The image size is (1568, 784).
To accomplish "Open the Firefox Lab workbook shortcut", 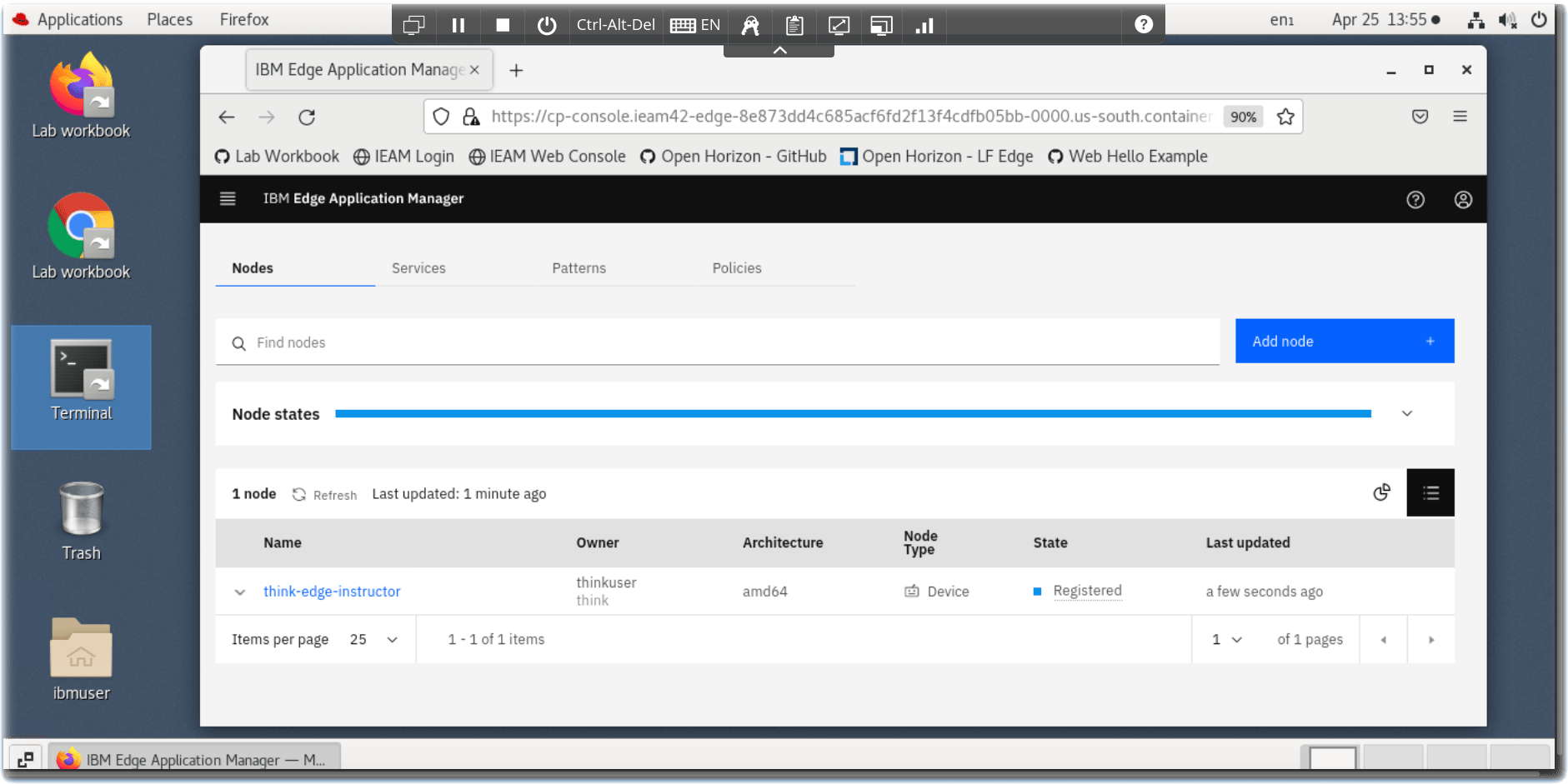I will [81, 95].
